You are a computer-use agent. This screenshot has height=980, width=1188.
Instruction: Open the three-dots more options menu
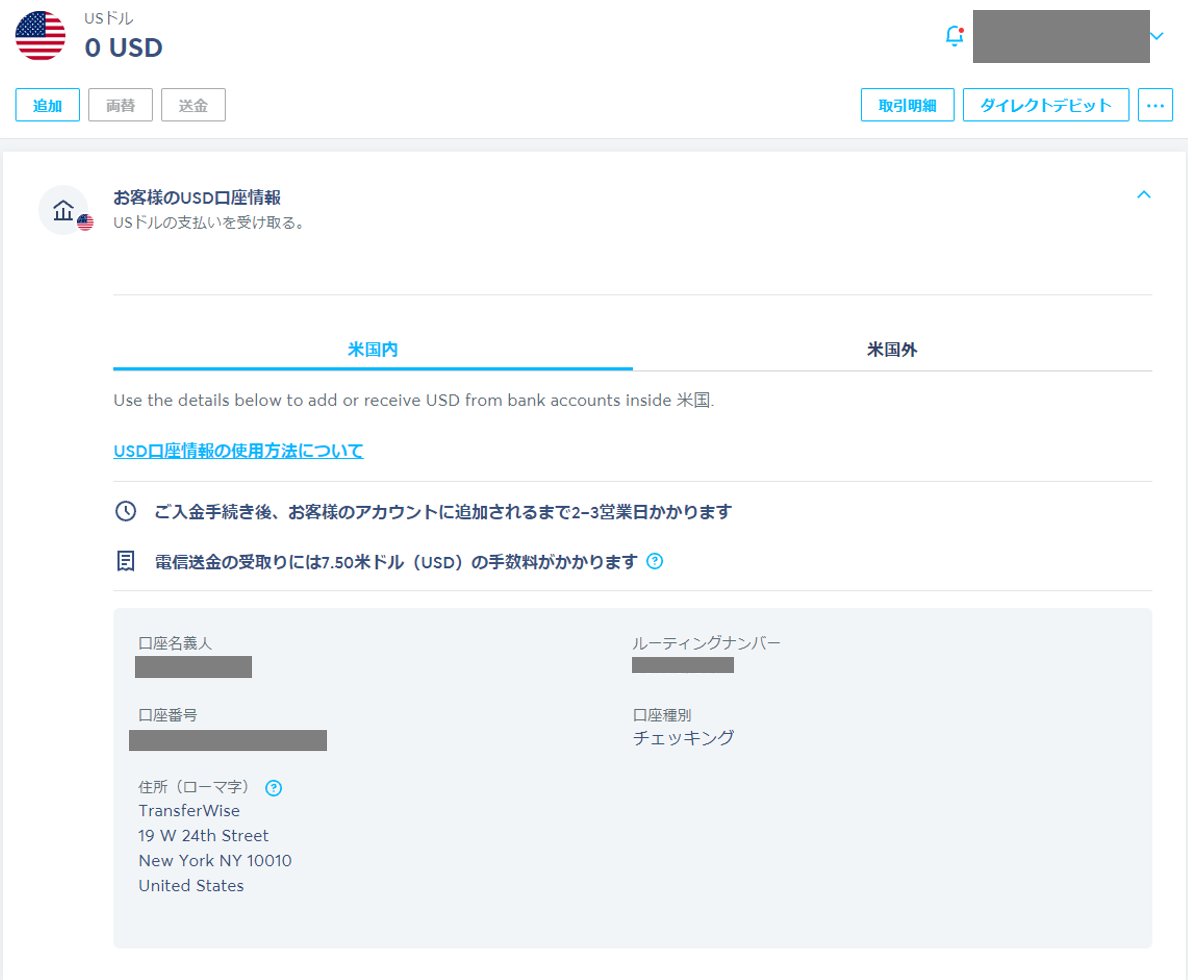(1155, 105)
